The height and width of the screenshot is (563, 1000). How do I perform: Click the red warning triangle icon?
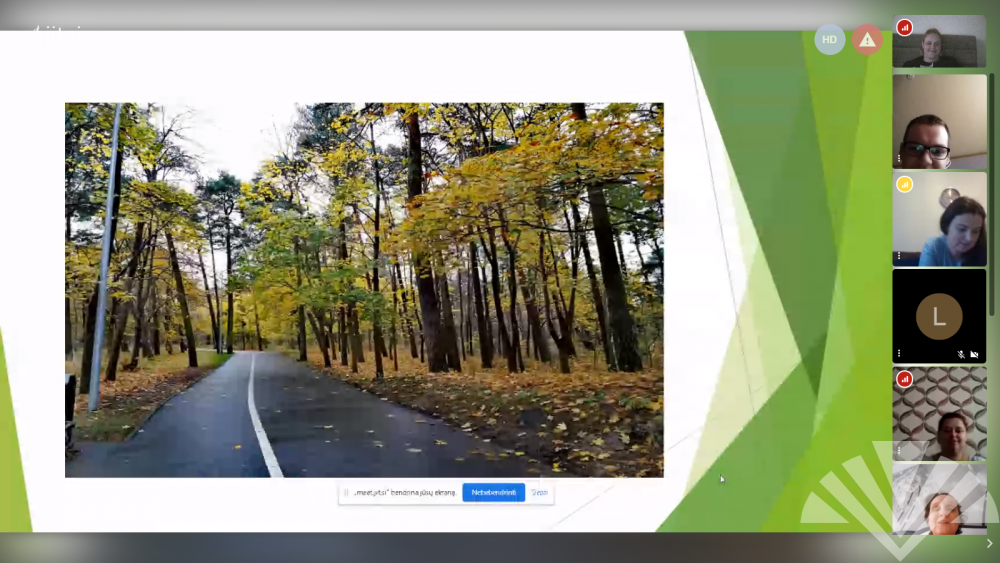coord(867,40)
